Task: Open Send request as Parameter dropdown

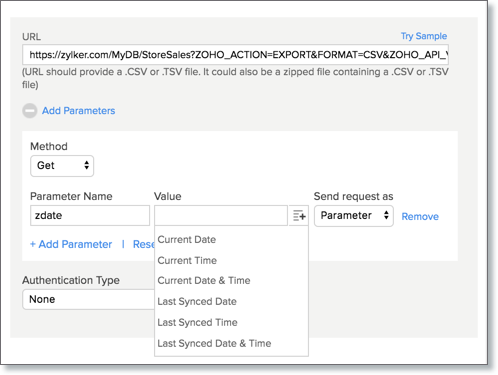Action: (x=354, y=216)
